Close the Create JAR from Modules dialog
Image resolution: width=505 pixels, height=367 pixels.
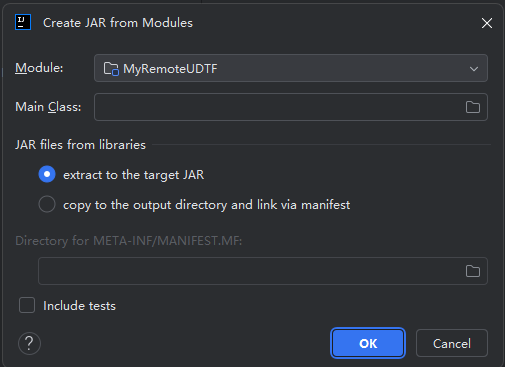(487, 23)
